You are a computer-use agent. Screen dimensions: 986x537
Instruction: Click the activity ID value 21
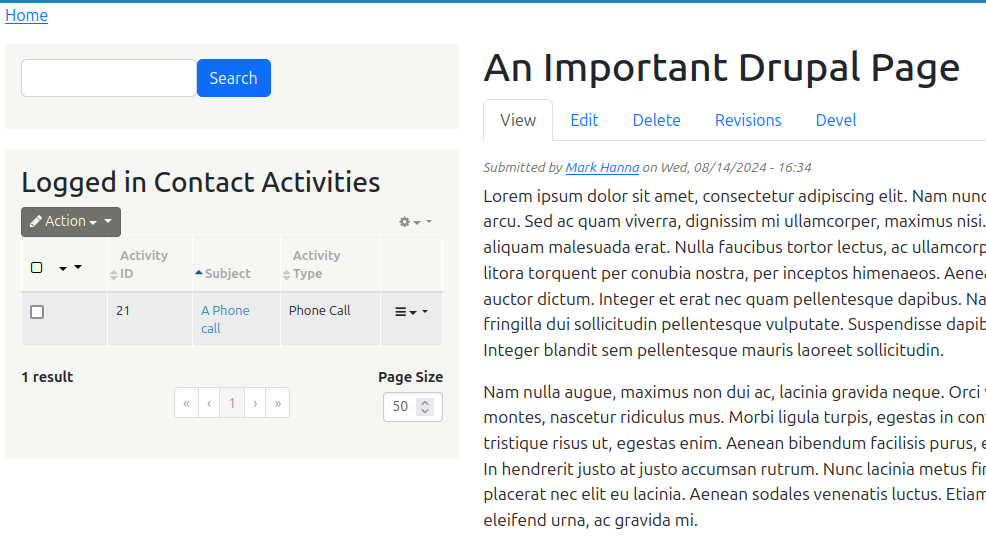[123, 311]
